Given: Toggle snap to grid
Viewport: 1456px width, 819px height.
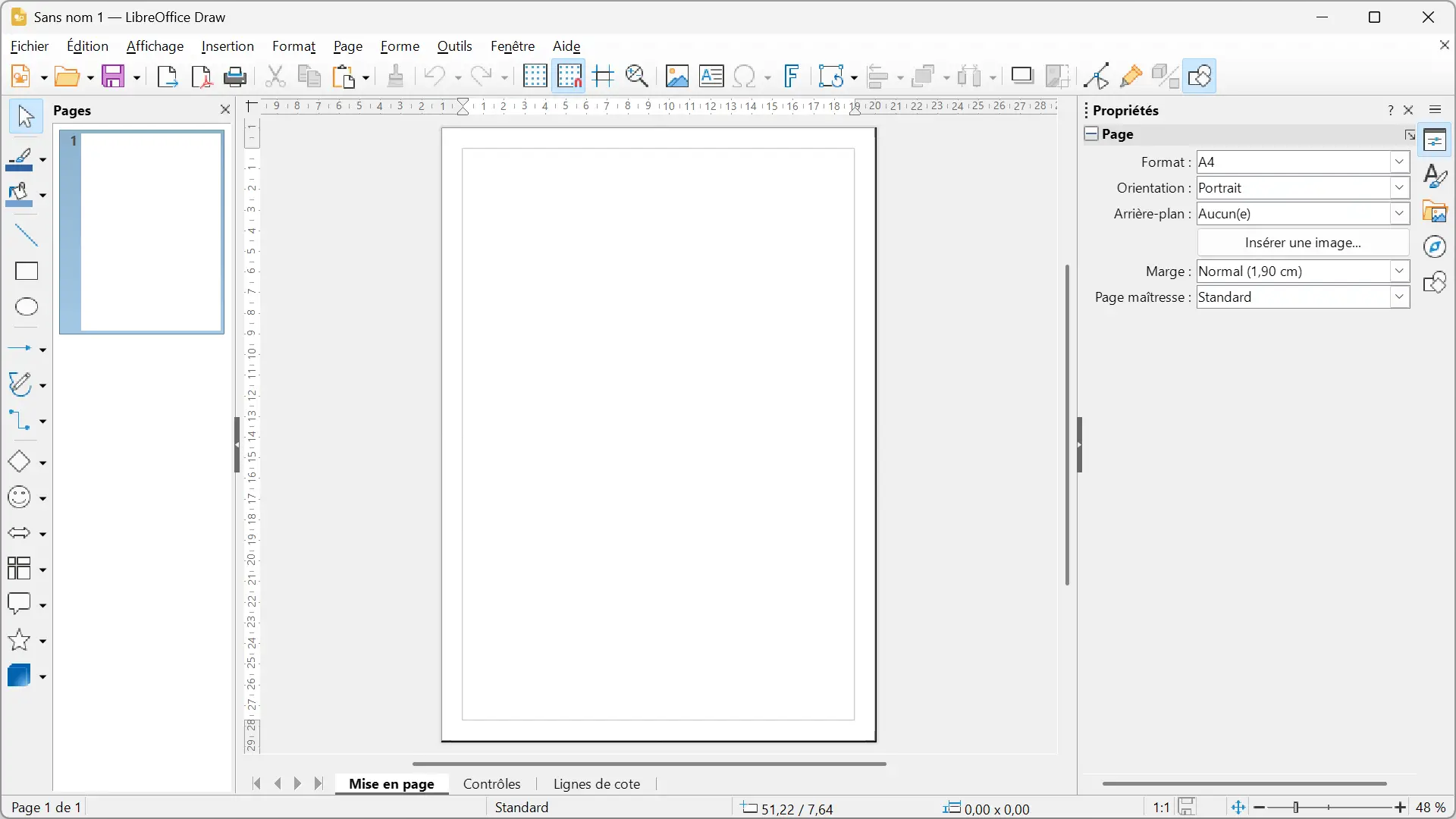Looking at the screenshot, I should coord(569,77).
